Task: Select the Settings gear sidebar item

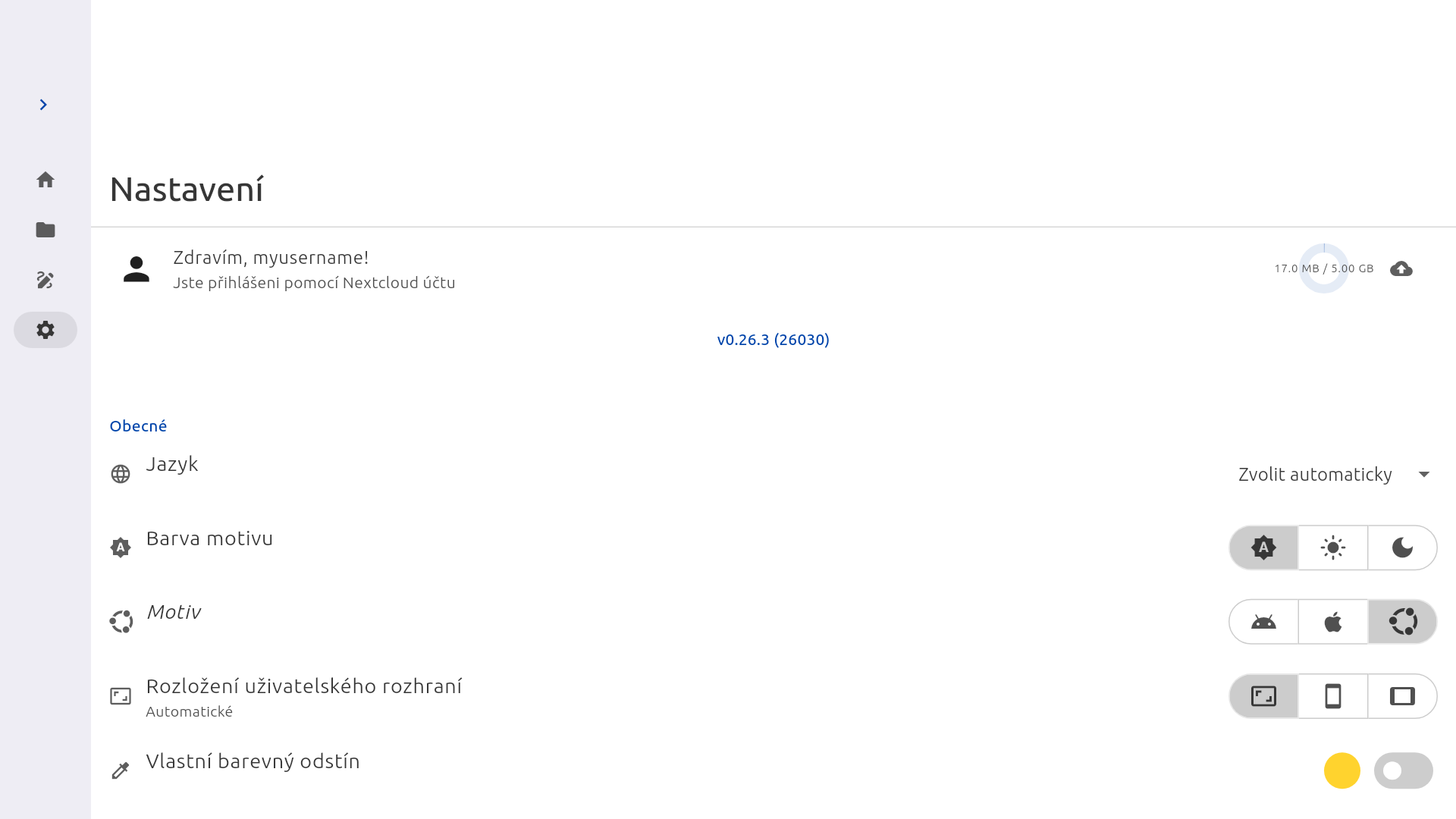Action: tap(45, 330)
